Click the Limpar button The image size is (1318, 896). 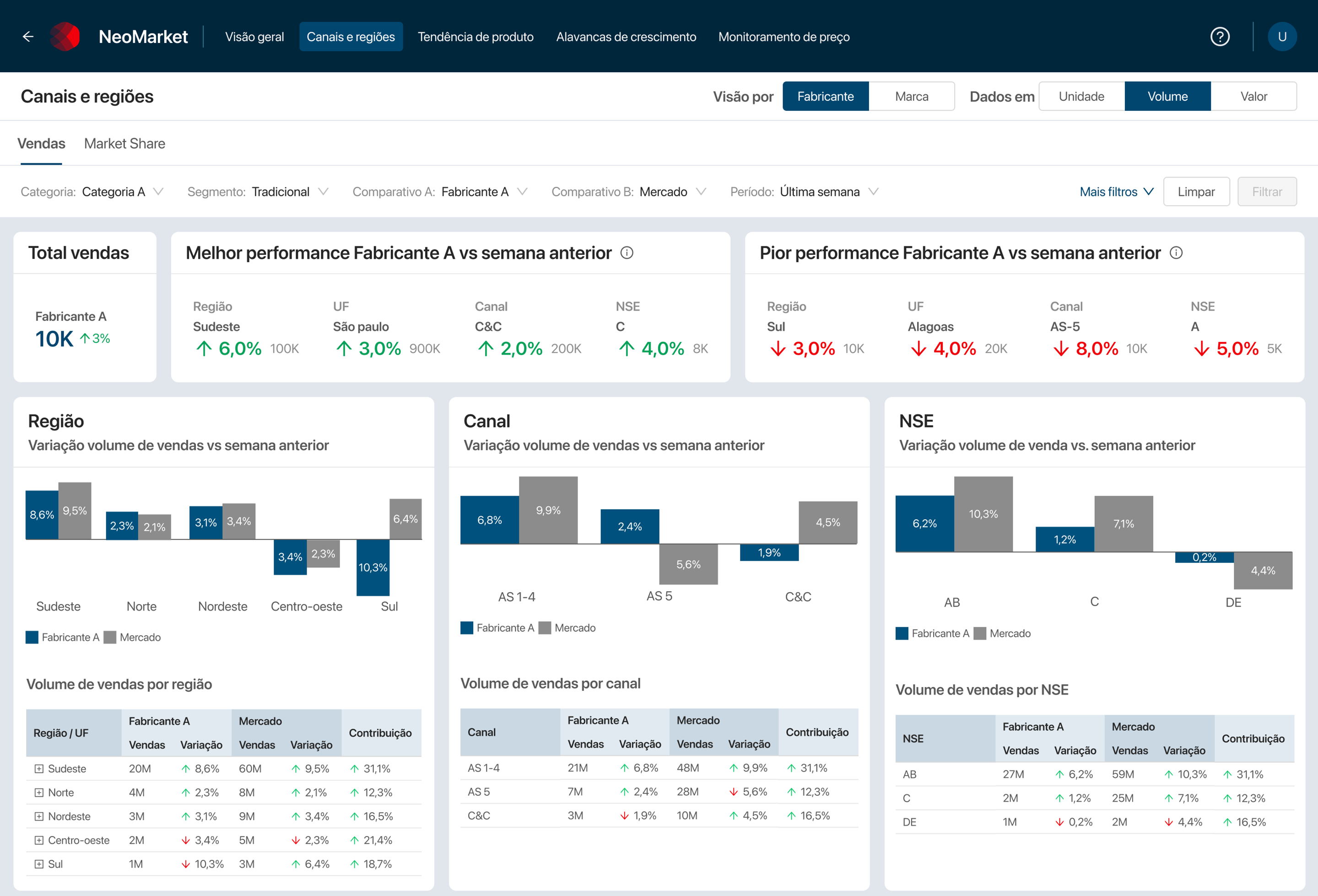1196,192
